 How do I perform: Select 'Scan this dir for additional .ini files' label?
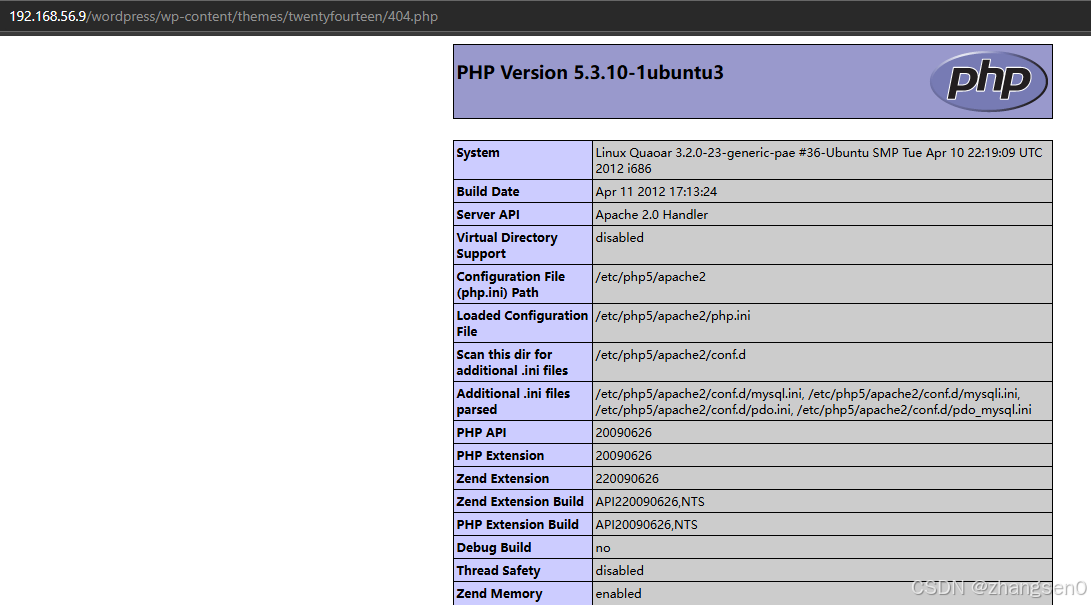(x=523, y=362)
